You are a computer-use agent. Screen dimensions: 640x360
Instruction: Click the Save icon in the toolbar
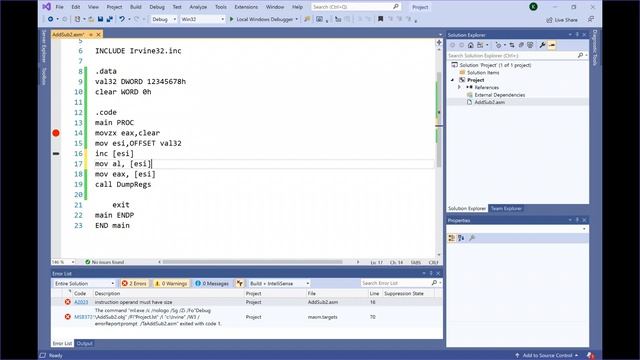pyautogui.click(x=100, y=19)
